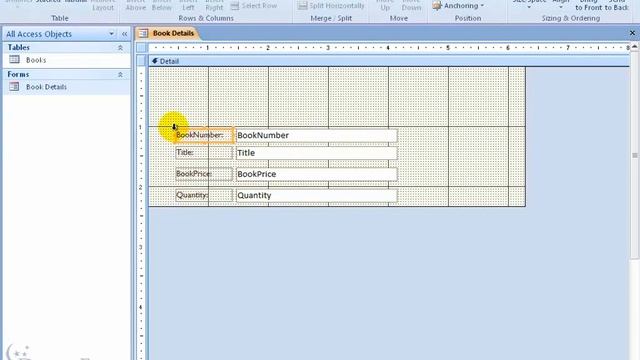The width and height of the screenshot is (640, 360).
Task: Click the vertical scrollbar up arrow
Action: point(634,47)
